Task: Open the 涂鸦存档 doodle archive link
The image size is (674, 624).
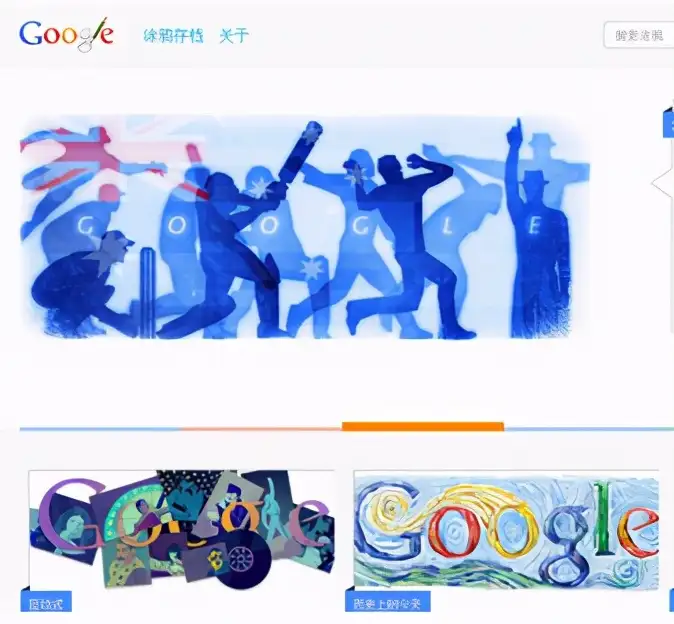Action: pos(174,35)
